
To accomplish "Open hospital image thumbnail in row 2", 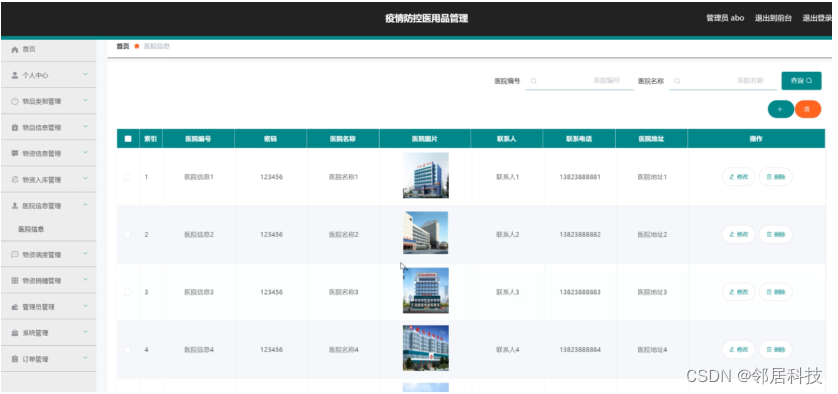I will (425, 233).
